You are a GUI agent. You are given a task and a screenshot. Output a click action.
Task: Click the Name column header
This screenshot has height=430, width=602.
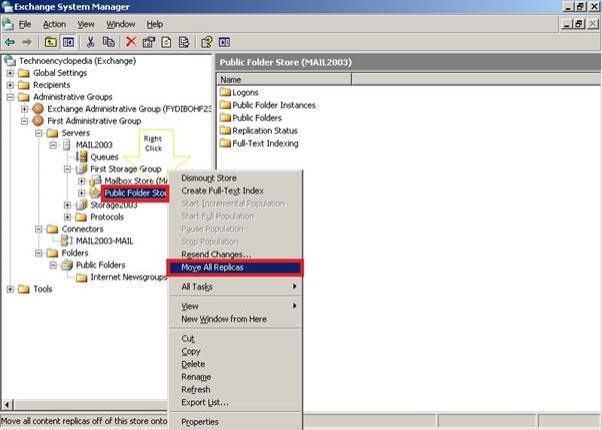[x=231, y=80]
